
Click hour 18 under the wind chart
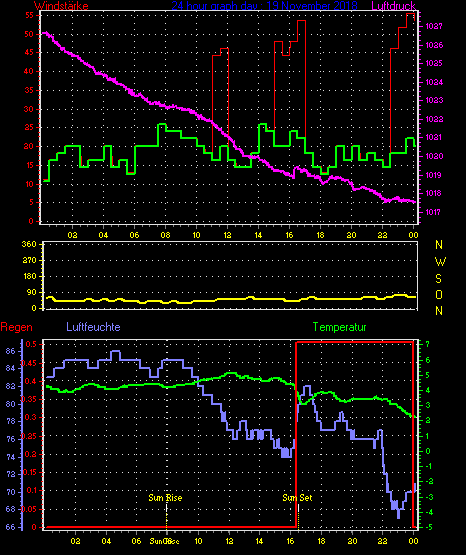click(x=321, y=235)
